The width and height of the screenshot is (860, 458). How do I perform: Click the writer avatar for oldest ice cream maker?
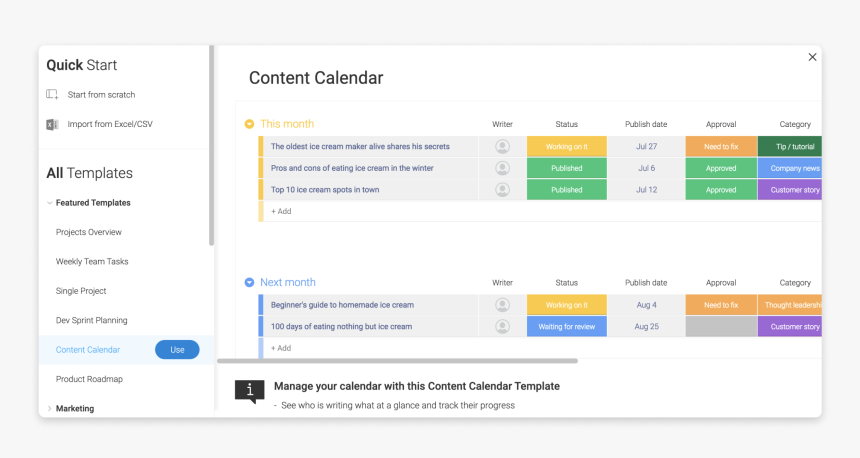pyautogui.click(x=502, y=146)
